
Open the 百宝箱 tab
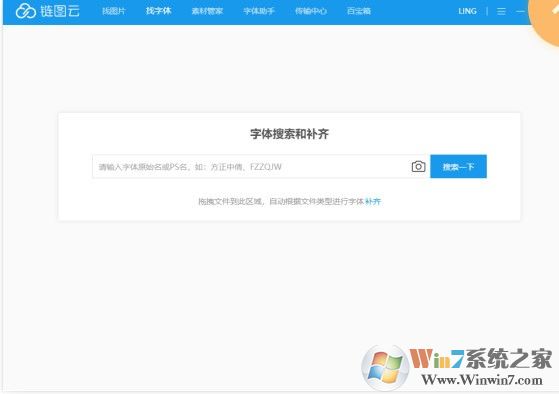pos(359,11)
